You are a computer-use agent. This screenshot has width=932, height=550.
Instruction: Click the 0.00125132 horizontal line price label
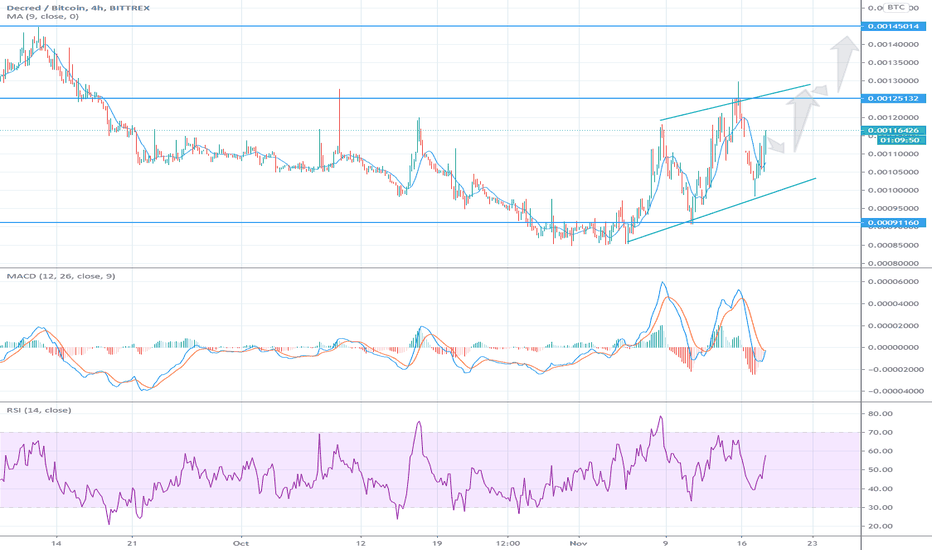(x=893, y=98)
